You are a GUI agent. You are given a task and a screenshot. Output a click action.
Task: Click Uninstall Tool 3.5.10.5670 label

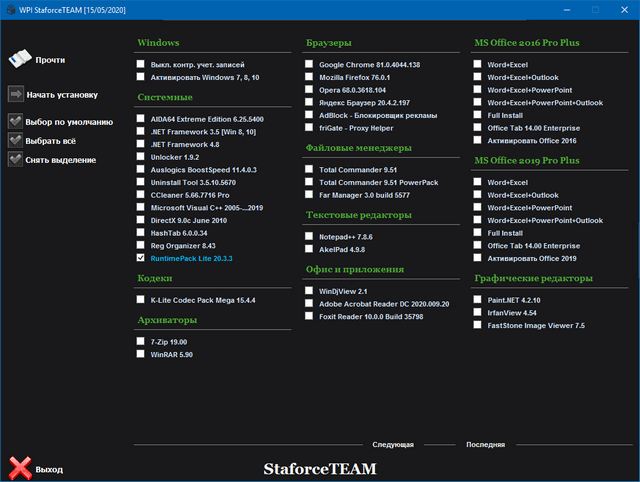[x=193, y=182]
